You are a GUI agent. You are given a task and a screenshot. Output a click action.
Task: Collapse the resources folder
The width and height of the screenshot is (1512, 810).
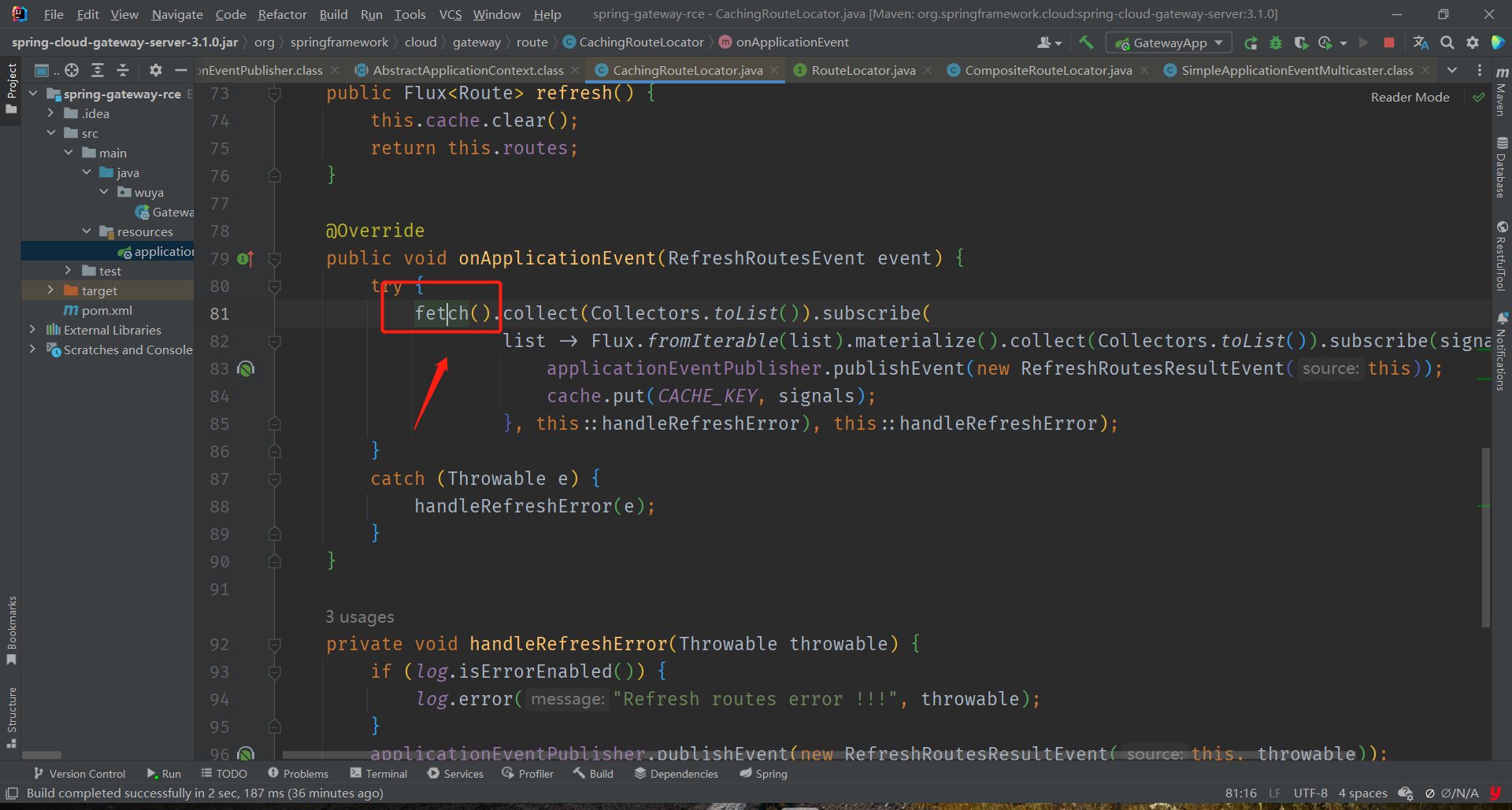pos(87,231)
